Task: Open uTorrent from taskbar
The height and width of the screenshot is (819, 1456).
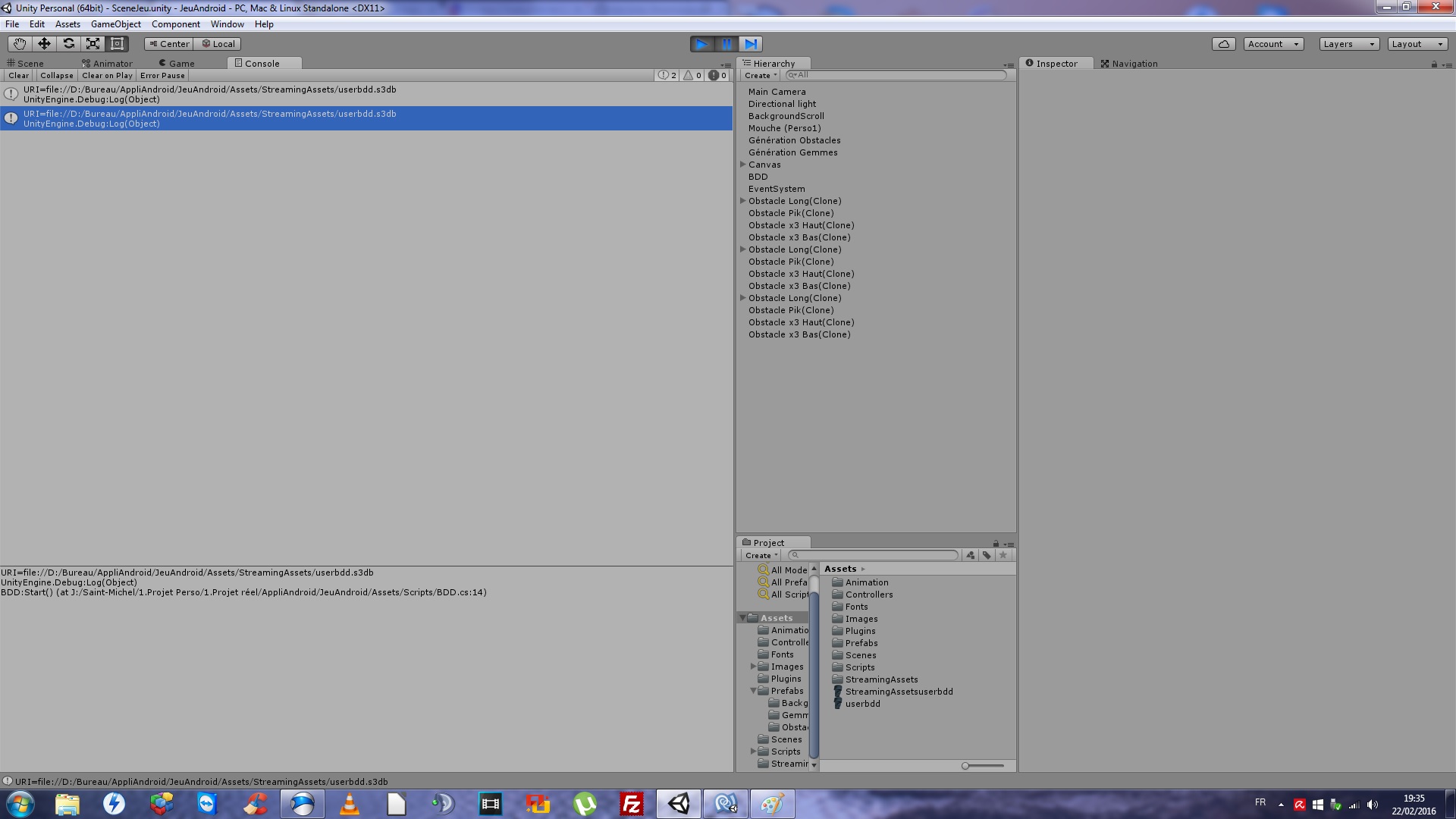Action: pos(585,804)
